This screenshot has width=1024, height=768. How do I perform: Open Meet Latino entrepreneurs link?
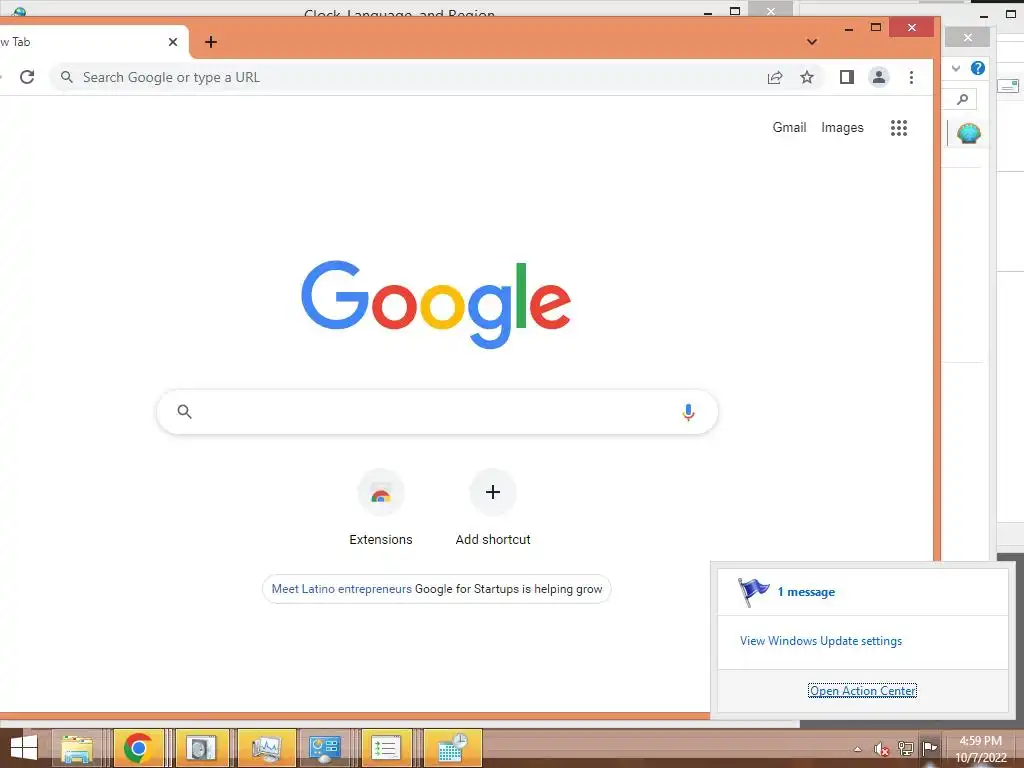point(342,588)
